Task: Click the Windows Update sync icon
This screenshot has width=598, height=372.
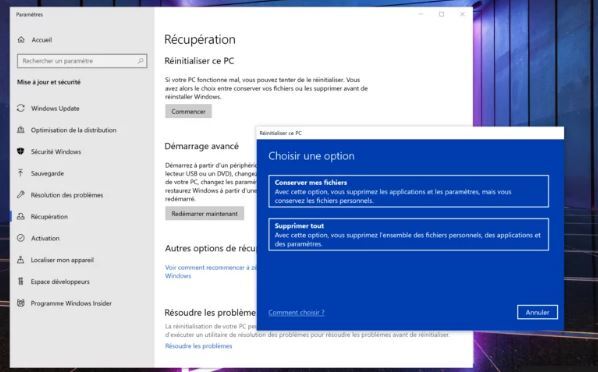Action: [21, 108]
